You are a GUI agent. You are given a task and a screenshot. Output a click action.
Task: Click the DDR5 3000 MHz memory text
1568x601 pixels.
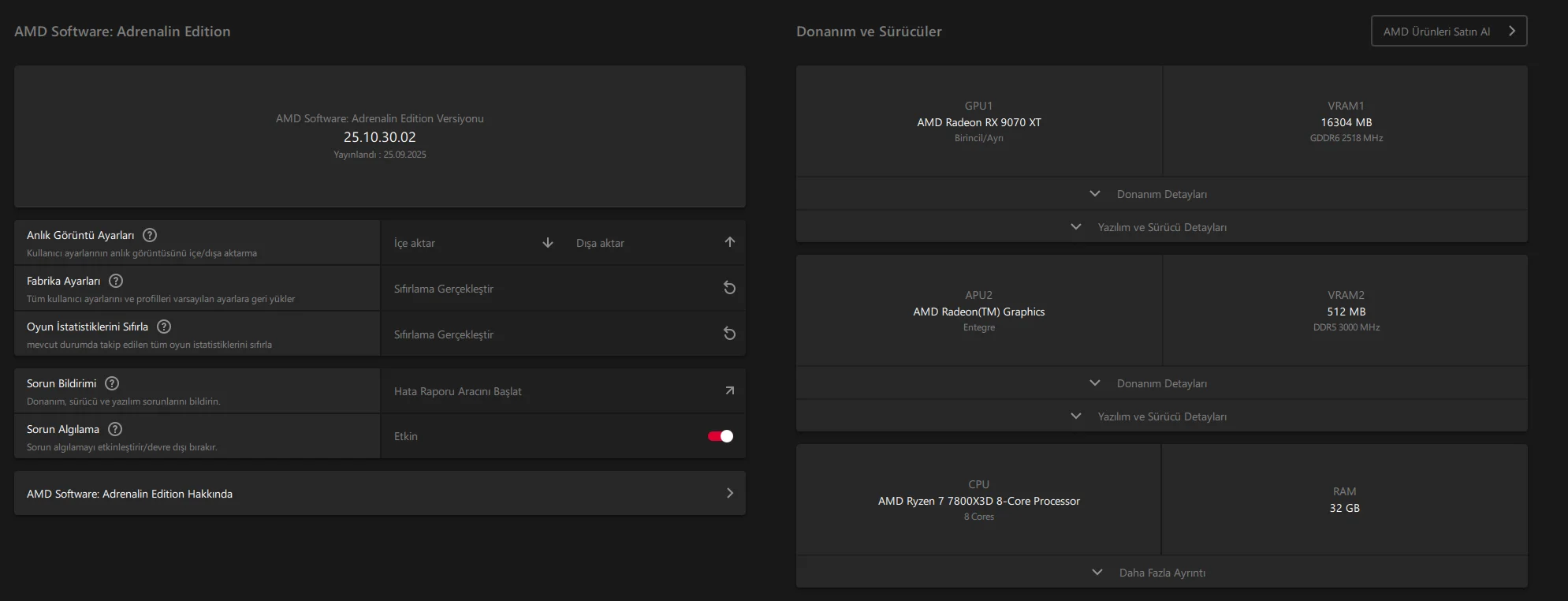(1346, 327)
